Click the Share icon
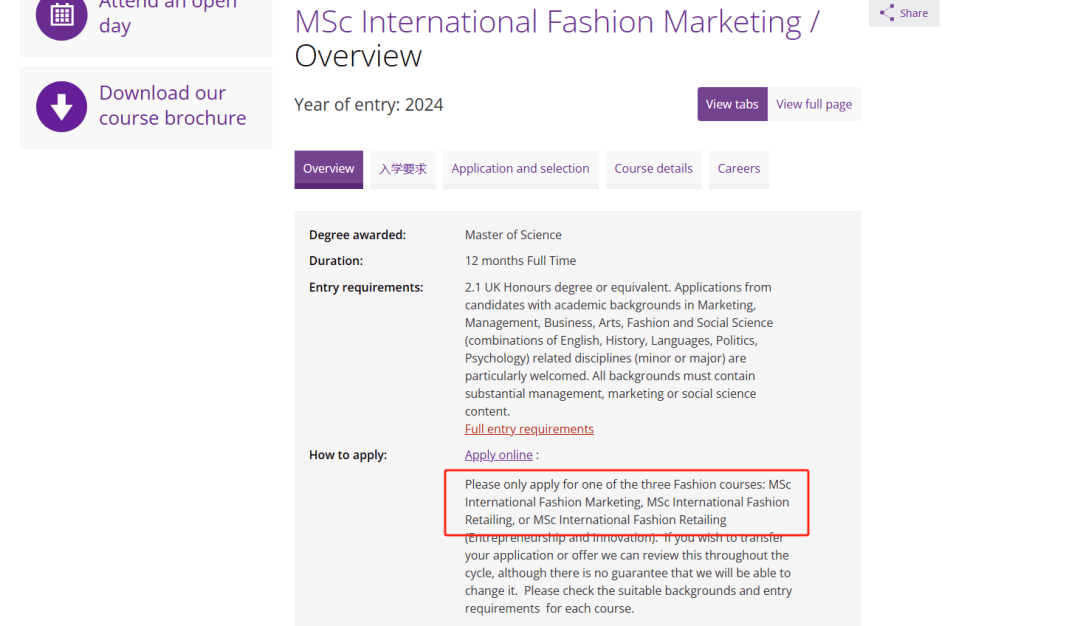 [887, 13]
